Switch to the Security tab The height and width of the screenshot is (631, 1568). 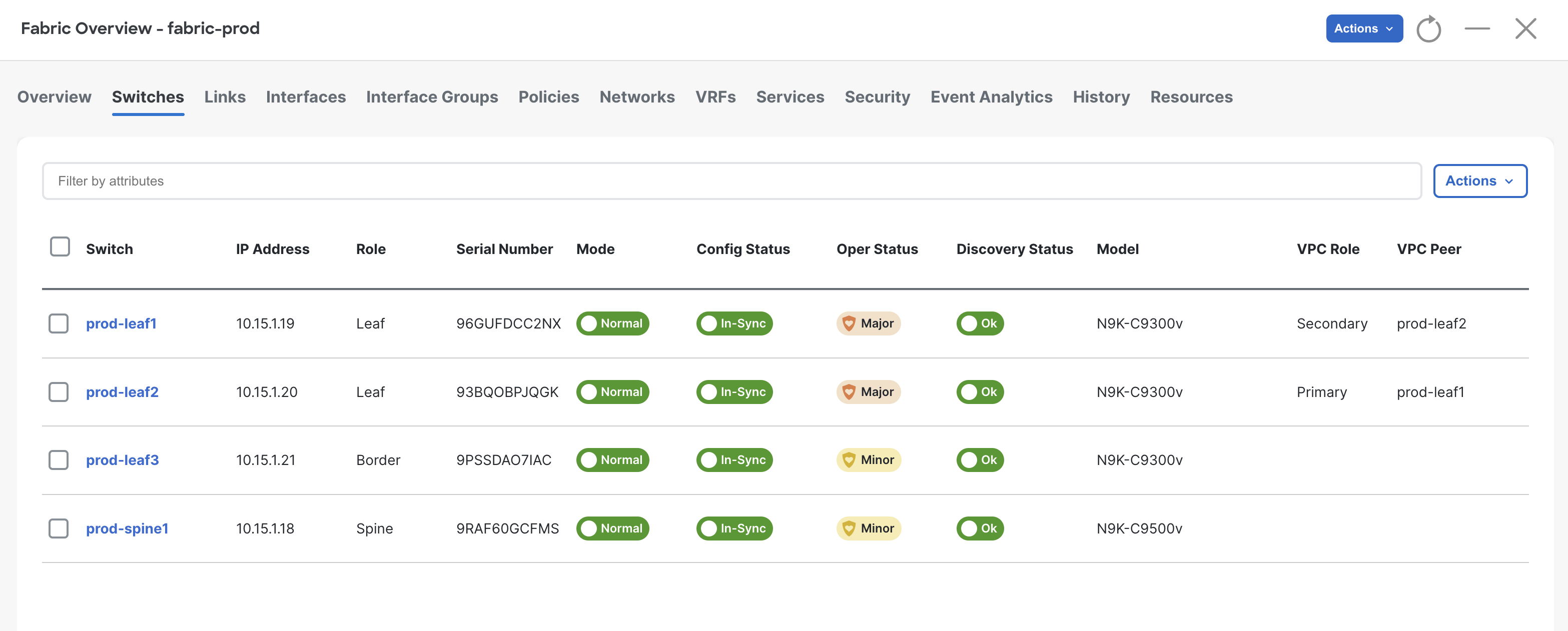pos(877,96)
